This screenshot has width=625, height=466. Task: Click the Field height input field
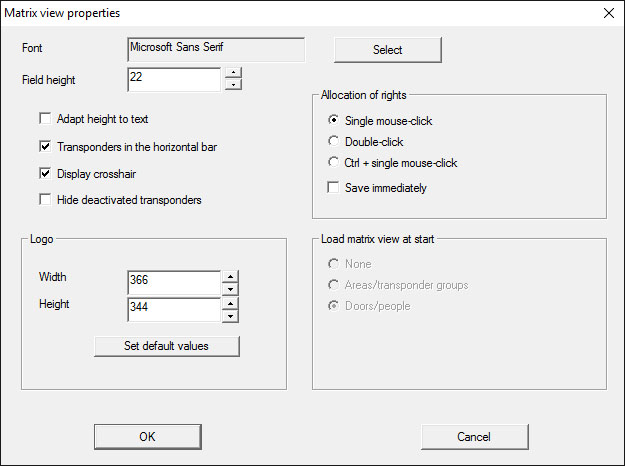pos(173,80)
